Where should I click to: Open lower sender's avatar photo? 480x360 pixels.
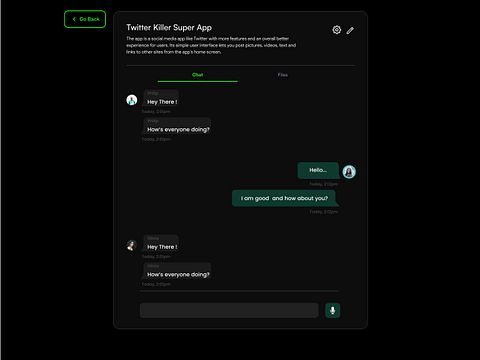[132, 245]
